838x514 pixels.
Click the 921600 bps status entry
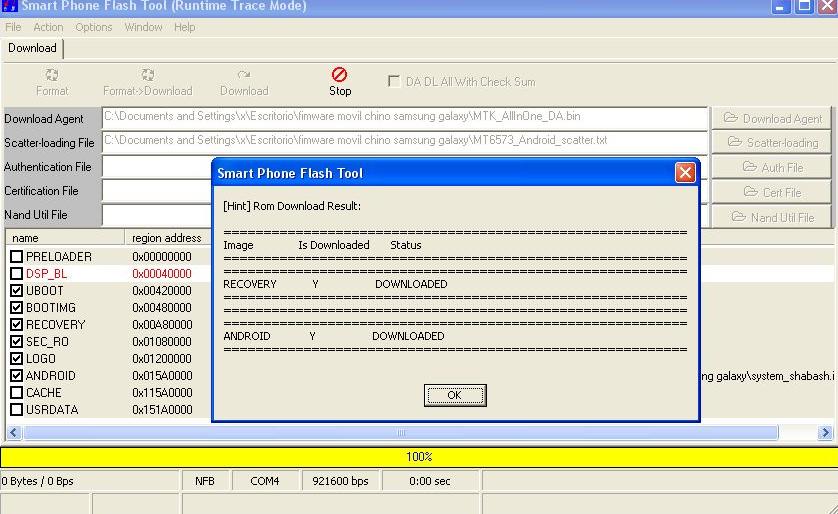pos(340,481)
